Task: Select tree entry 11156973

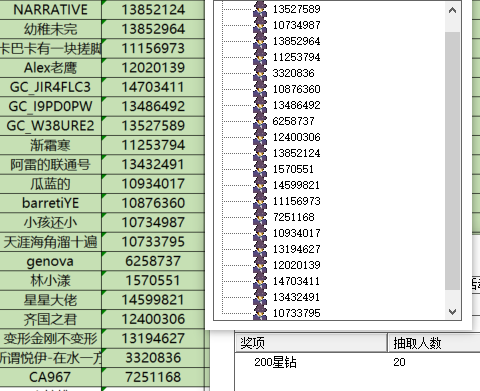Action: [296, 201]
